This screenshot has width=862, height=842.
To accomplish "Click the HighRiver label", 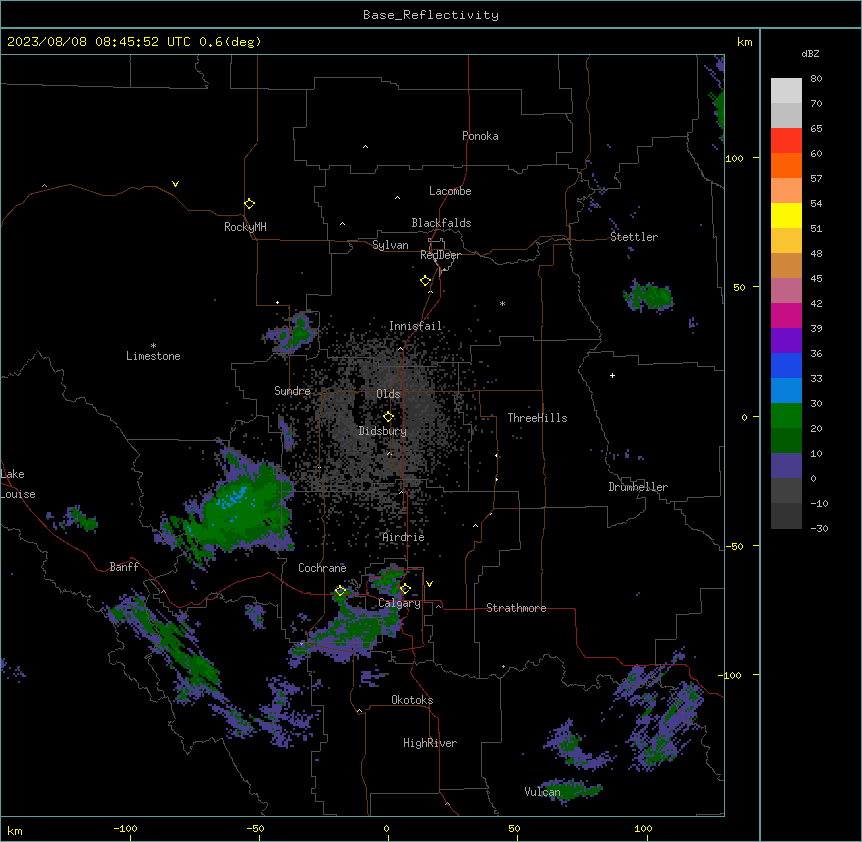I will pyautogui.click(x=430, y=743).
